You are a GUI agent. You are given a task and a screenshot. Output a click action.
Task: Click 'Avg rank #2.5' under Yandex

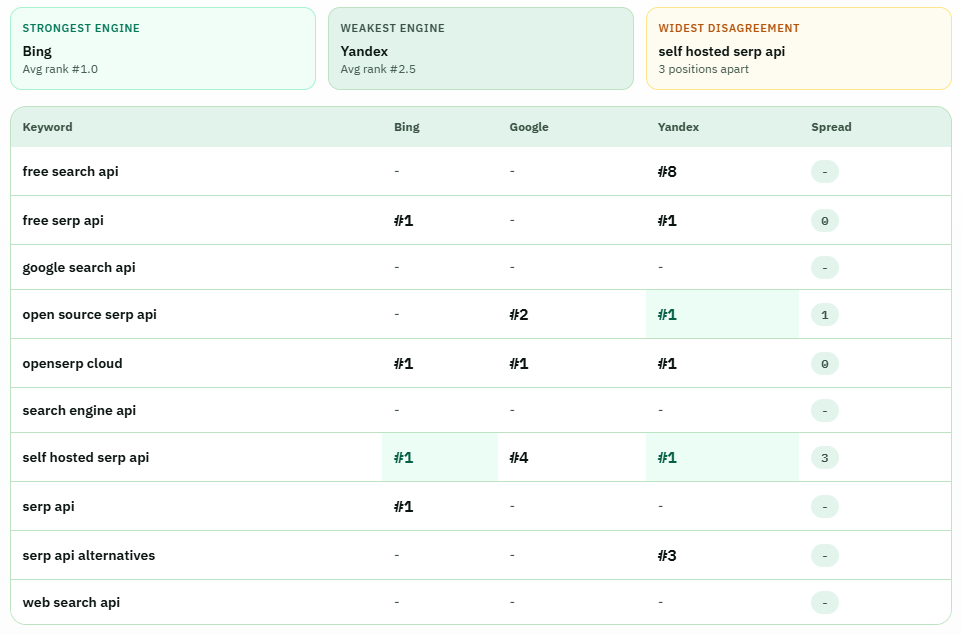(378, 69)
